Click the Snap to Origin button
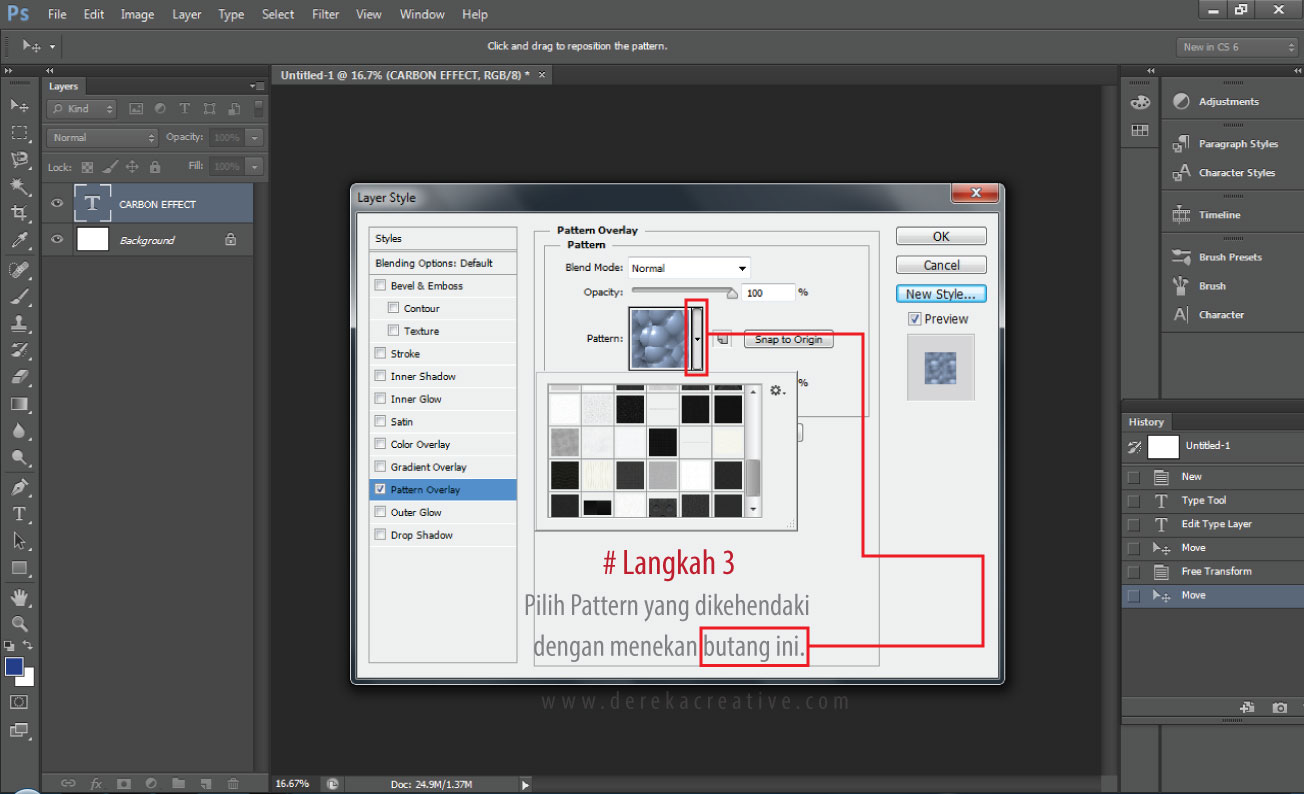Viewport: 1304px width, 794px height. point(788,340)
